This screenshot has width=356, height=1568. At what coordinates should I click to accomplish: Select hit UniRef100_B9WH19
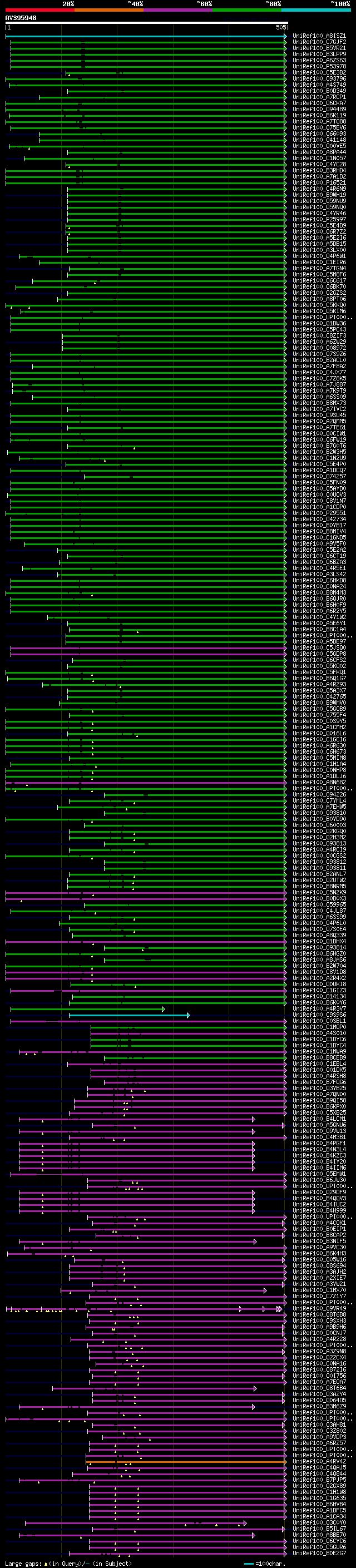click(319, 195)
